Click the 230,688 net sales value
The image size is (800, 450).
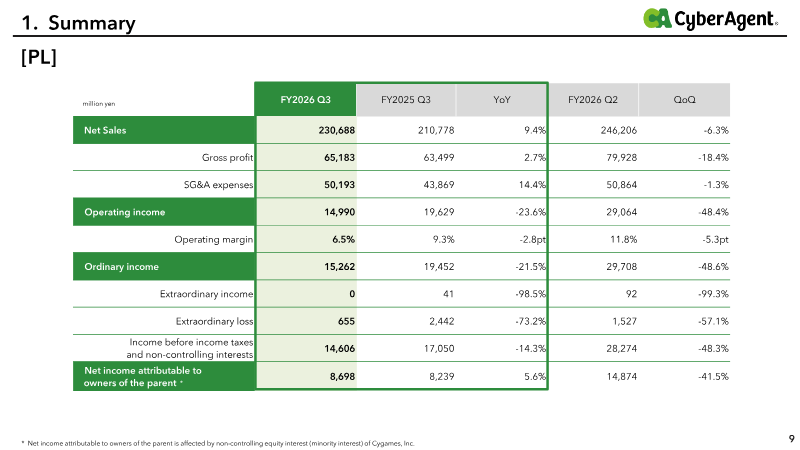pyautogui.click(x=336, y=130)
